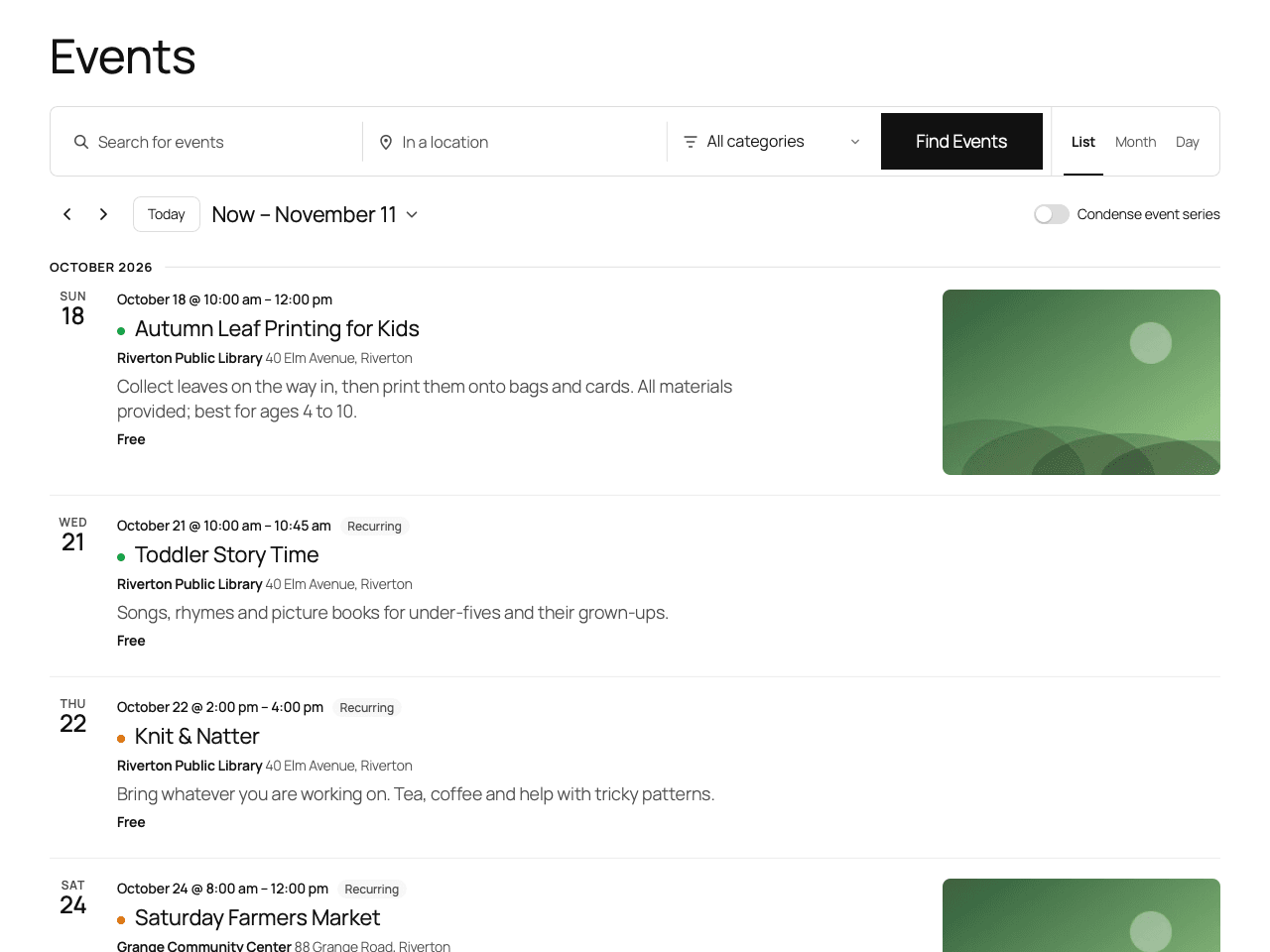This screenshot has height=952, width=1270.
Task: Click Recurring badge on Knit & Natter
Action: pos(367,708)
